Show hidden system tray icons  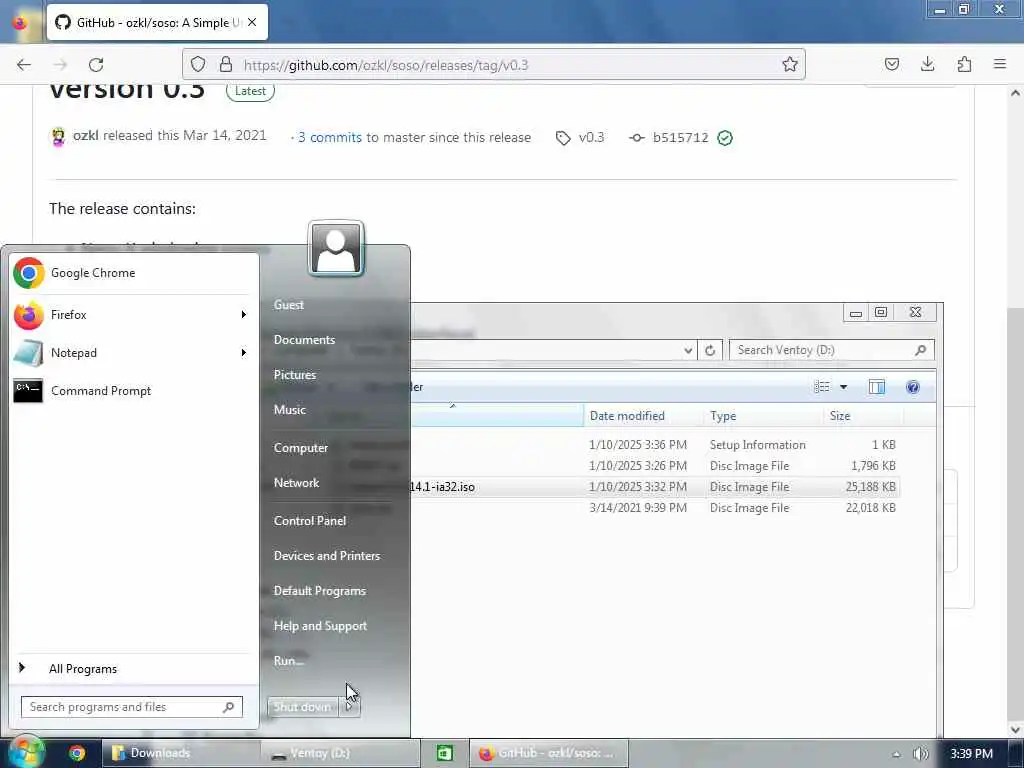click(896, 754)
